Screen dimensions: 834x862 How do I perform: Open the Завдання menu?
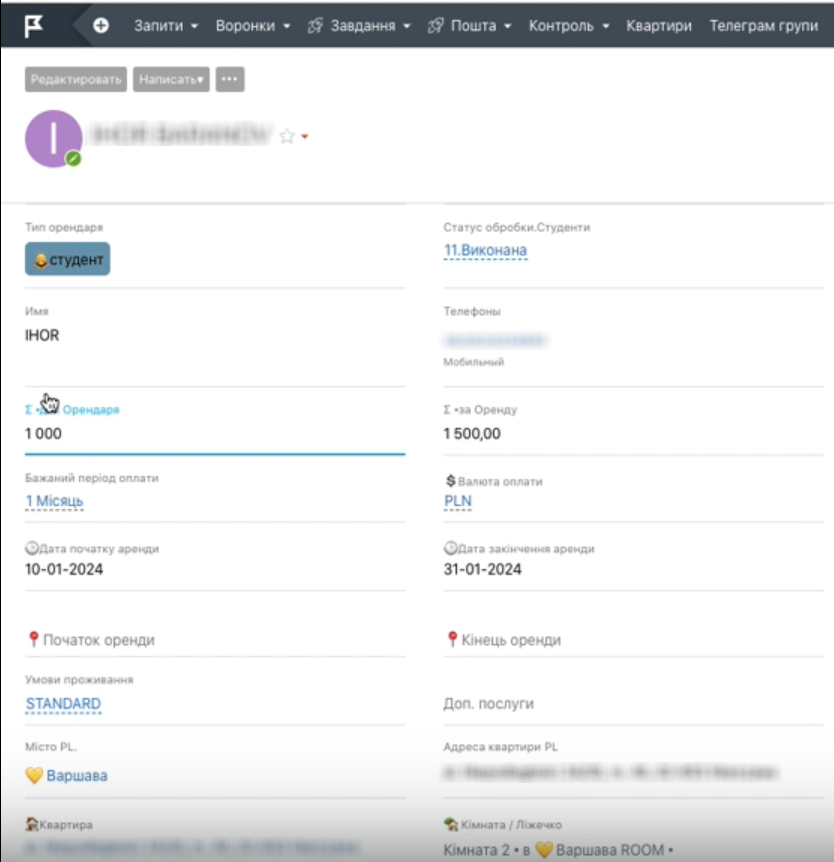(x=361, y=25)
